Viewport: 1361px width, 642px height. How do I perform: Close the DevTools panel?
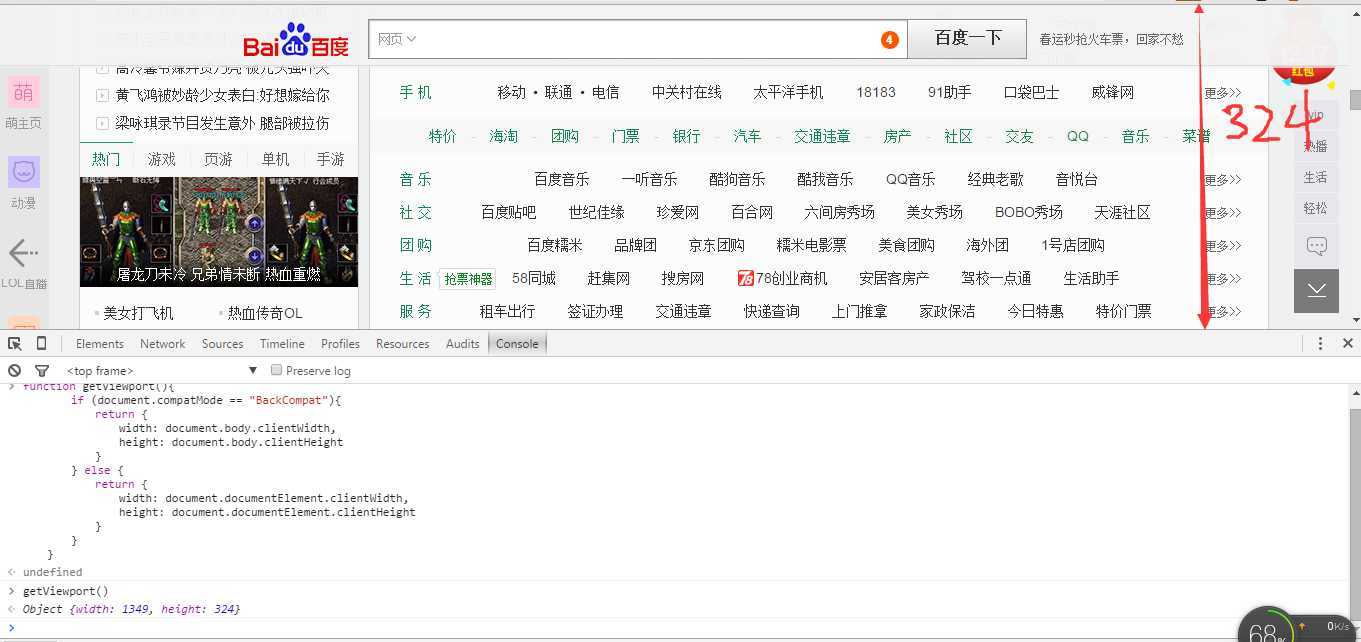tap(1347, 343)
